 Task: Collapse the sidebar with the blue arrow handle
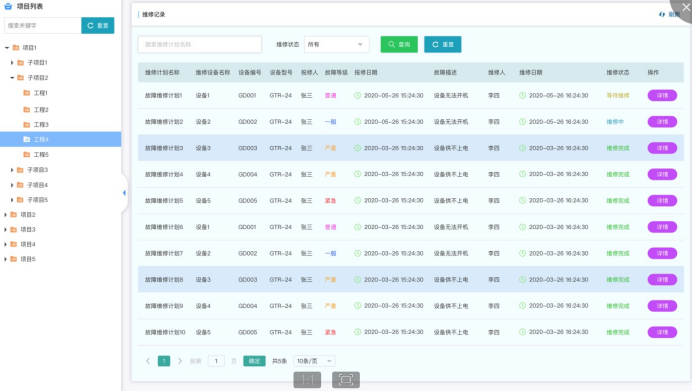pos(124,193)
